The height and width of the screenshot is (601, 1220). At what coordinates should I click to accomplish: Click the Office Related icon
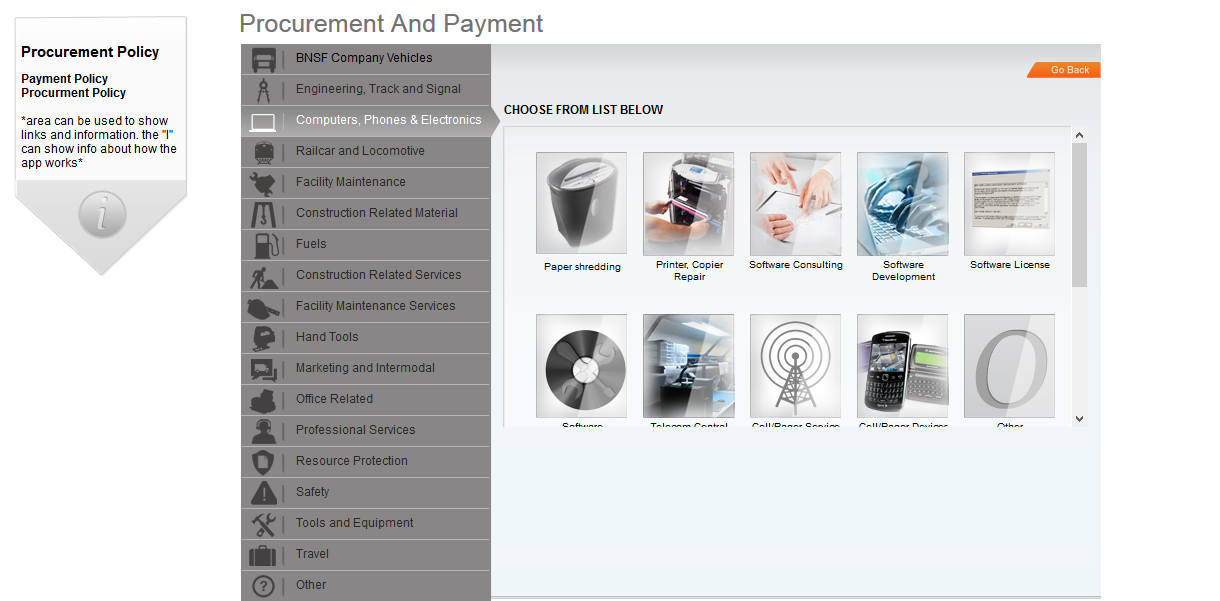[263, 400]
